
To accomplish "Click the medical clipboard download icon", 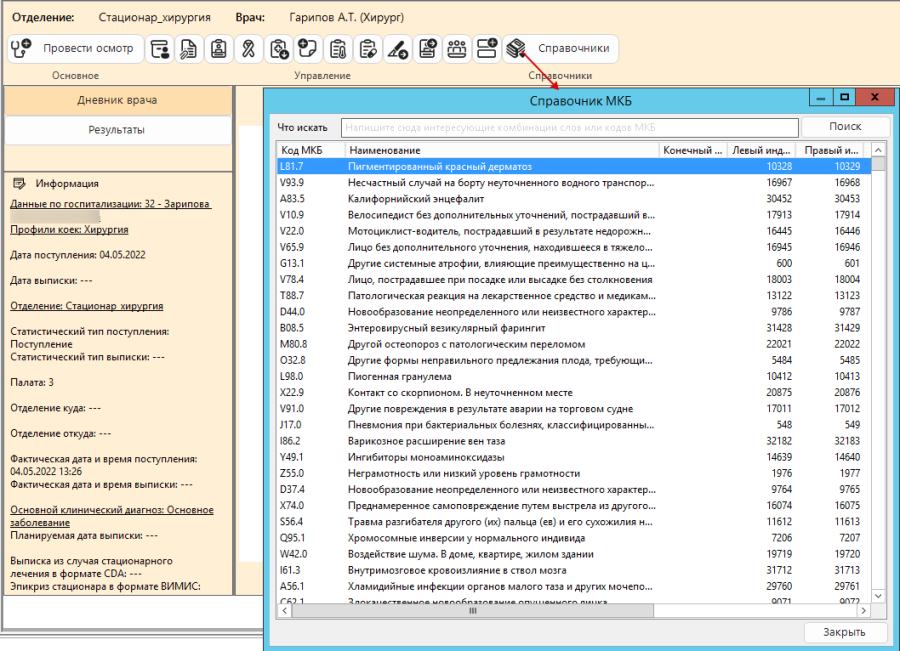I will point(279,49).
